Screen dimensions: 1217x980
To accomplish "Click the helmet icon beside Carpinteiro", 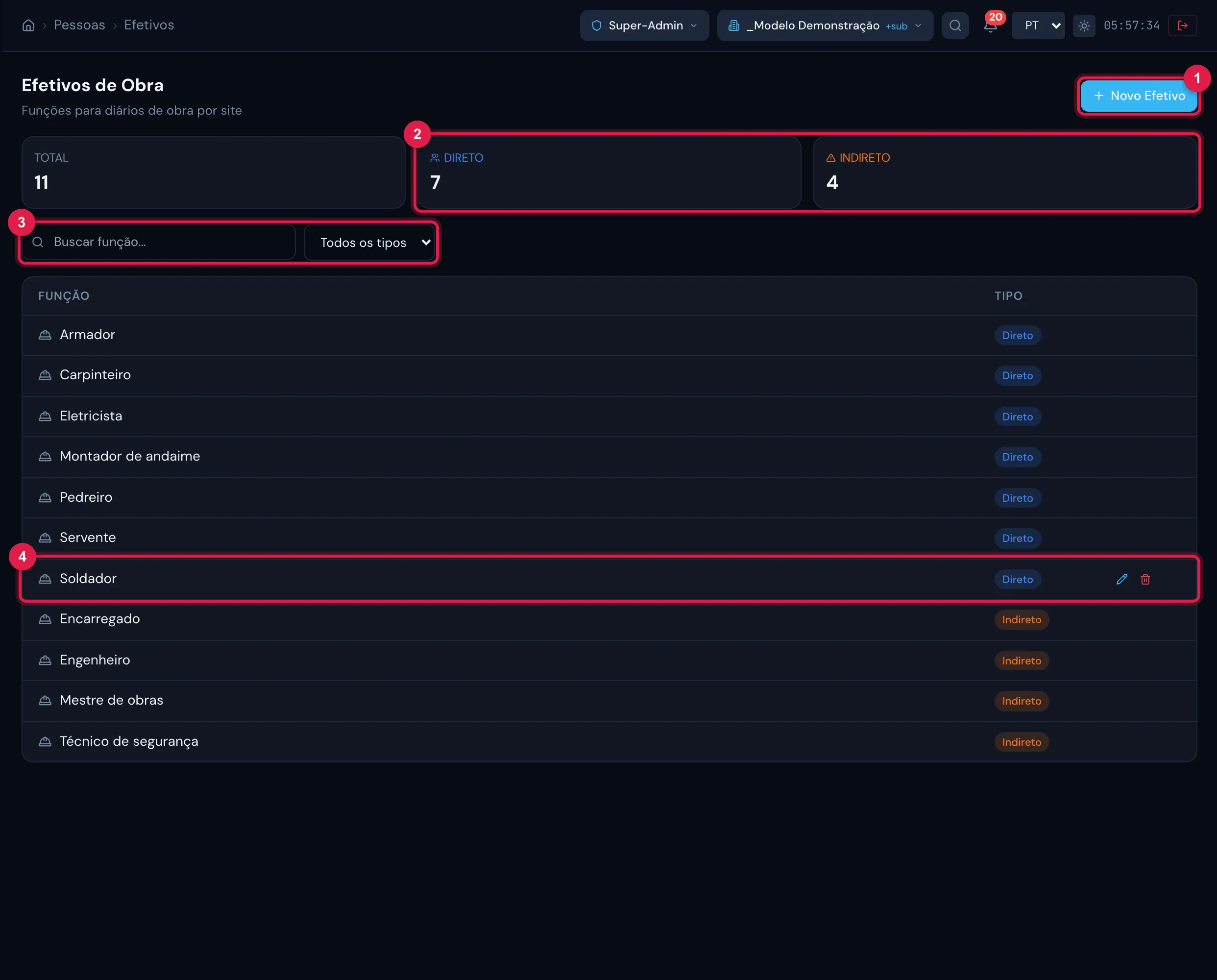I will pos(45,375).
